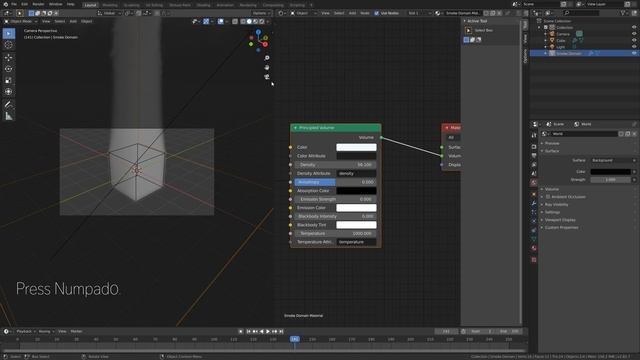The image size is (640, 360).
Task: Expand the Ray Visibility panel
Action: tap(556, 204)
